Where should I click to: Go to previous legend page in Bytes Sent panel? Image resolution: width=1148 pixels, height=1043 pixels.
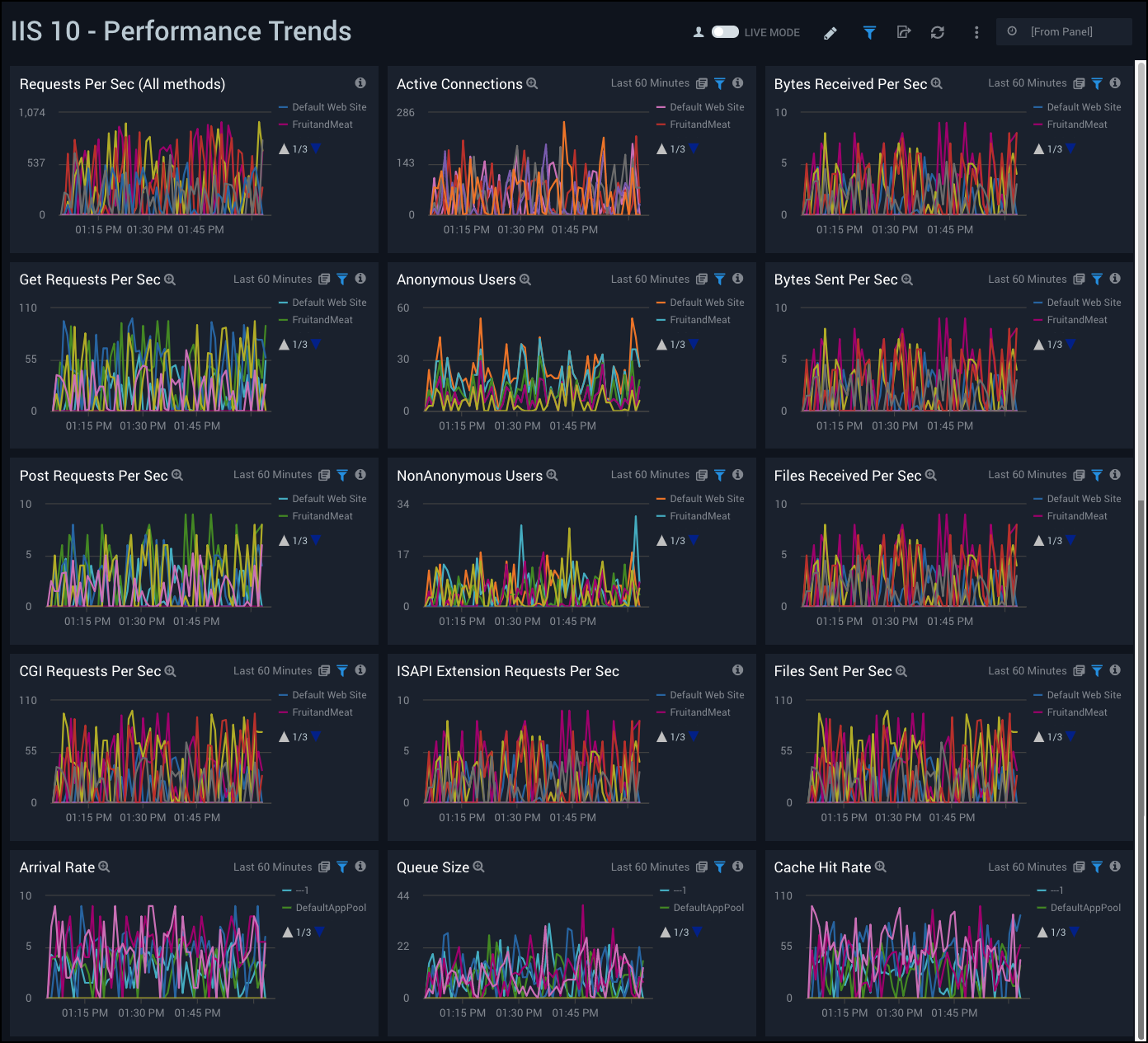pyautogui.click(x=1039, y=345)
